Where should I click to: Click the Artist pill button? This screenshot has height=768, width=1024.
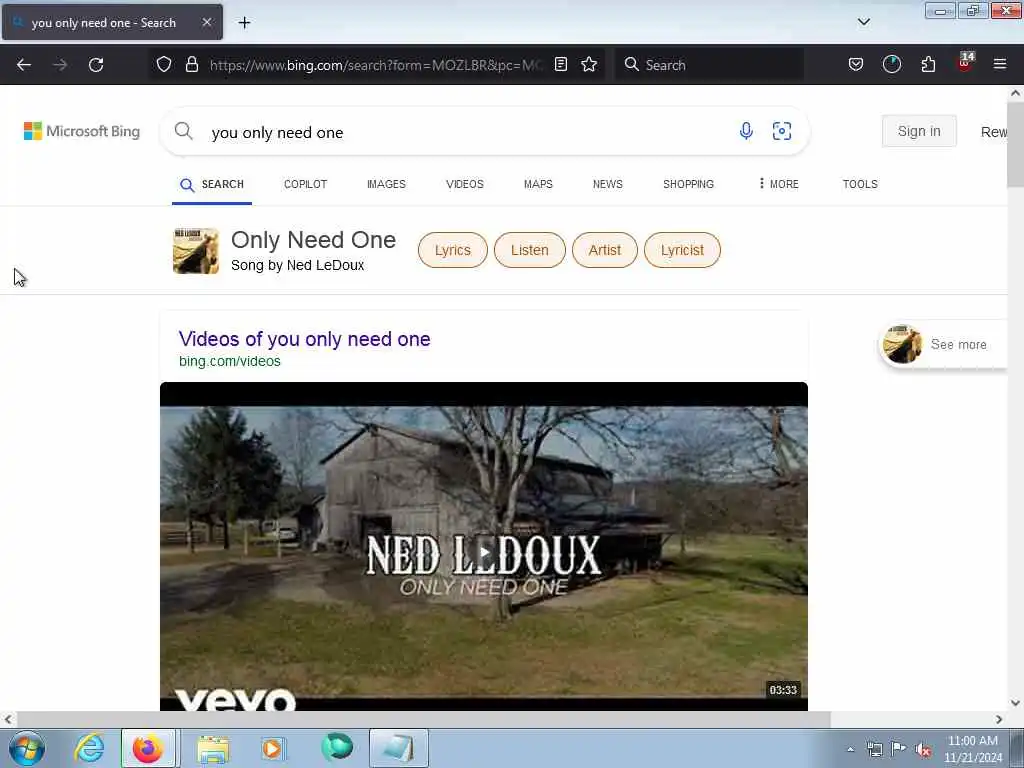605,250
